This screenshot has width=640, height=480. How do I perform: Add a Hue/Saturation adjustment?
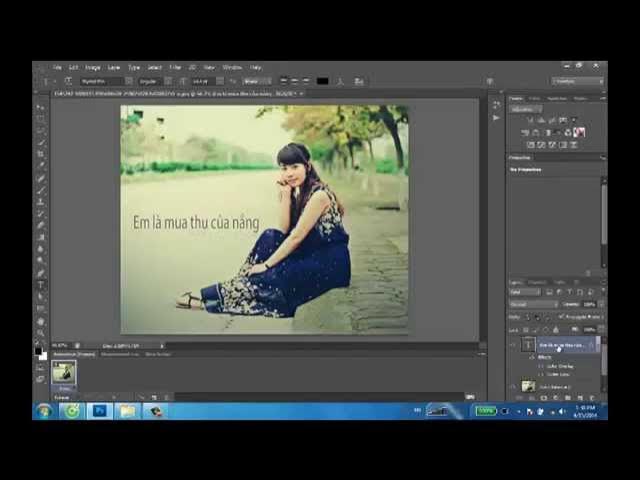pos(525,133)
